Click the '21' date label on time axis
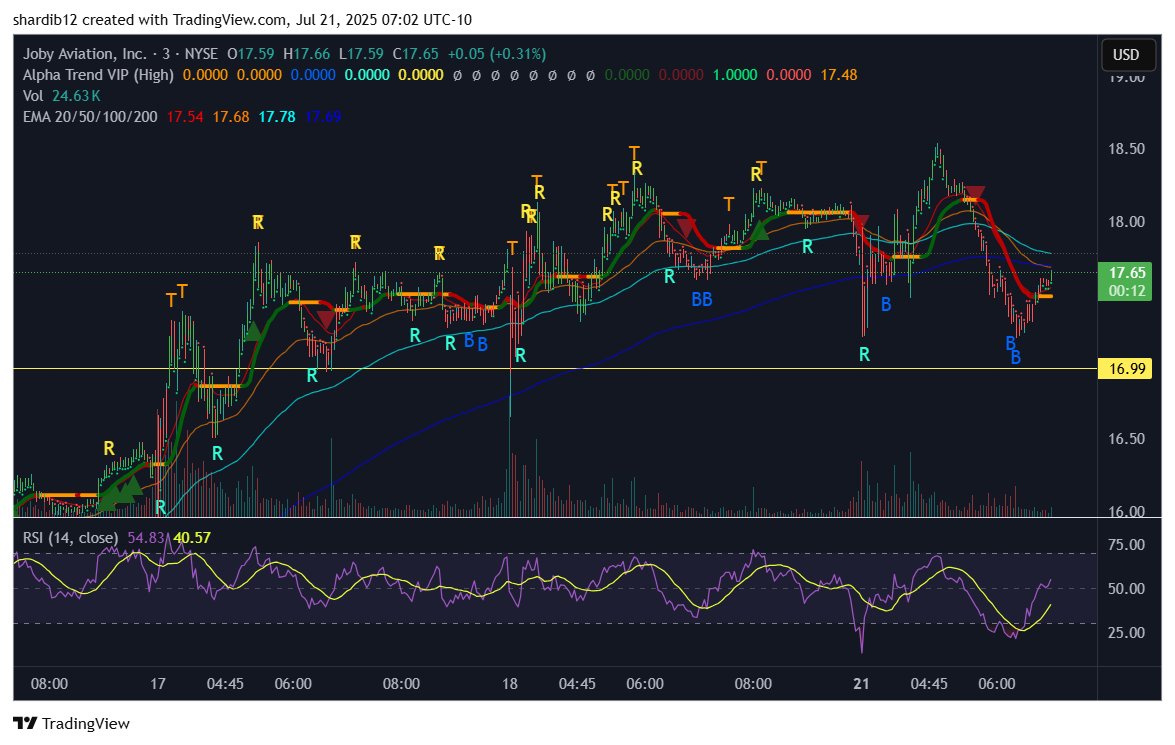1175x745 pixels. pyautogui.click(x=861, y=684)
